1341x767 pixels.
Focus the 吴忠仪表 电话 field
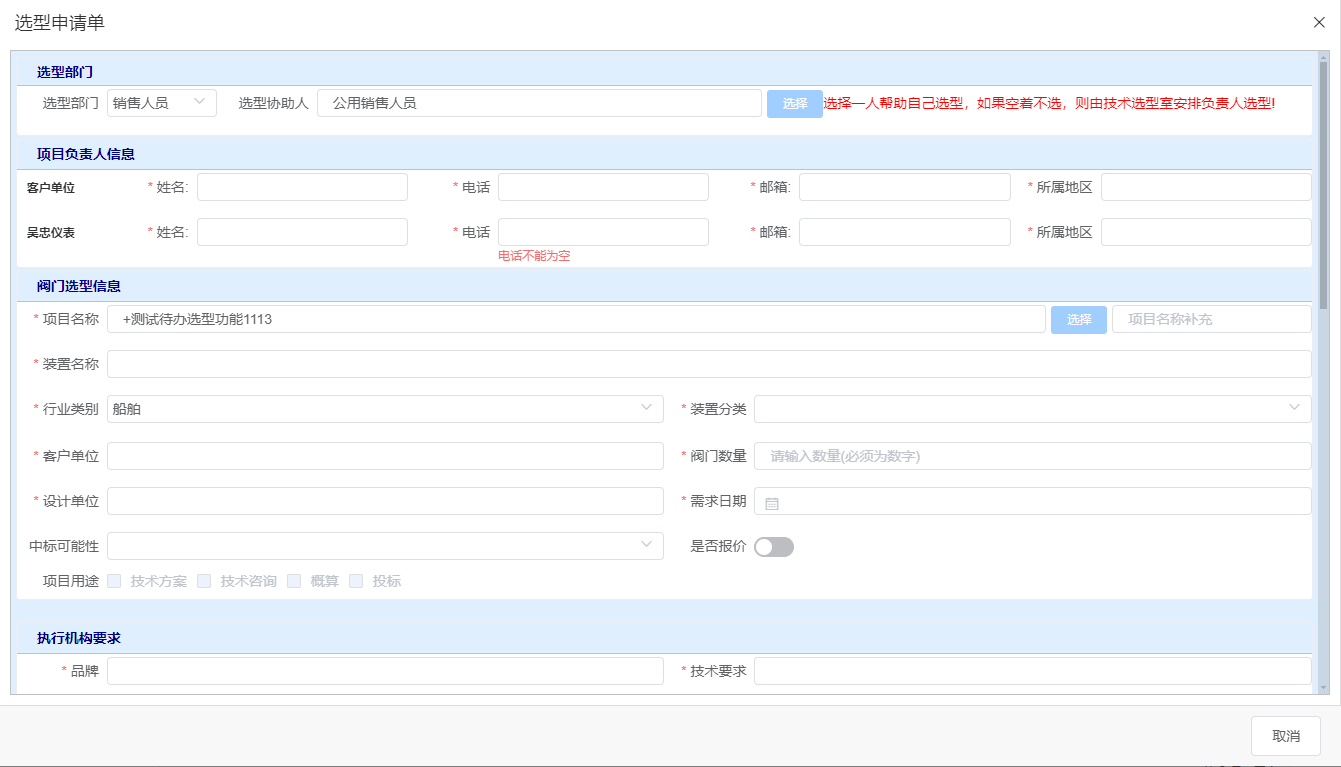603,232
